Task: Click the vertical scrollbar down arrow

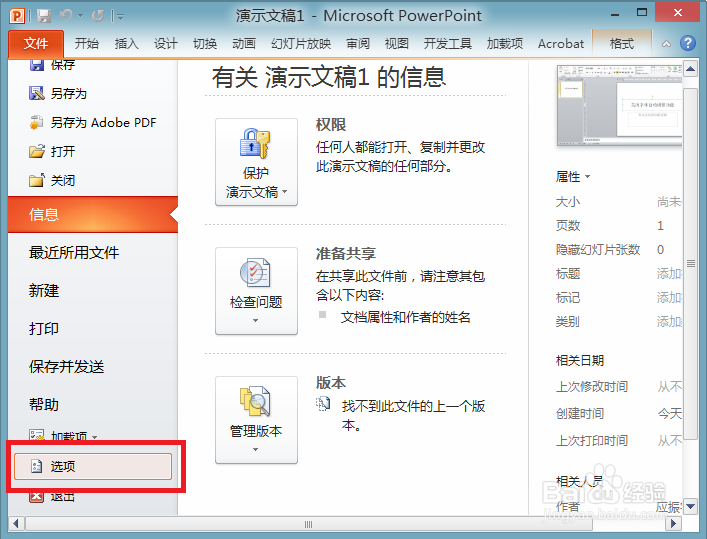Action: pos(690,507)
